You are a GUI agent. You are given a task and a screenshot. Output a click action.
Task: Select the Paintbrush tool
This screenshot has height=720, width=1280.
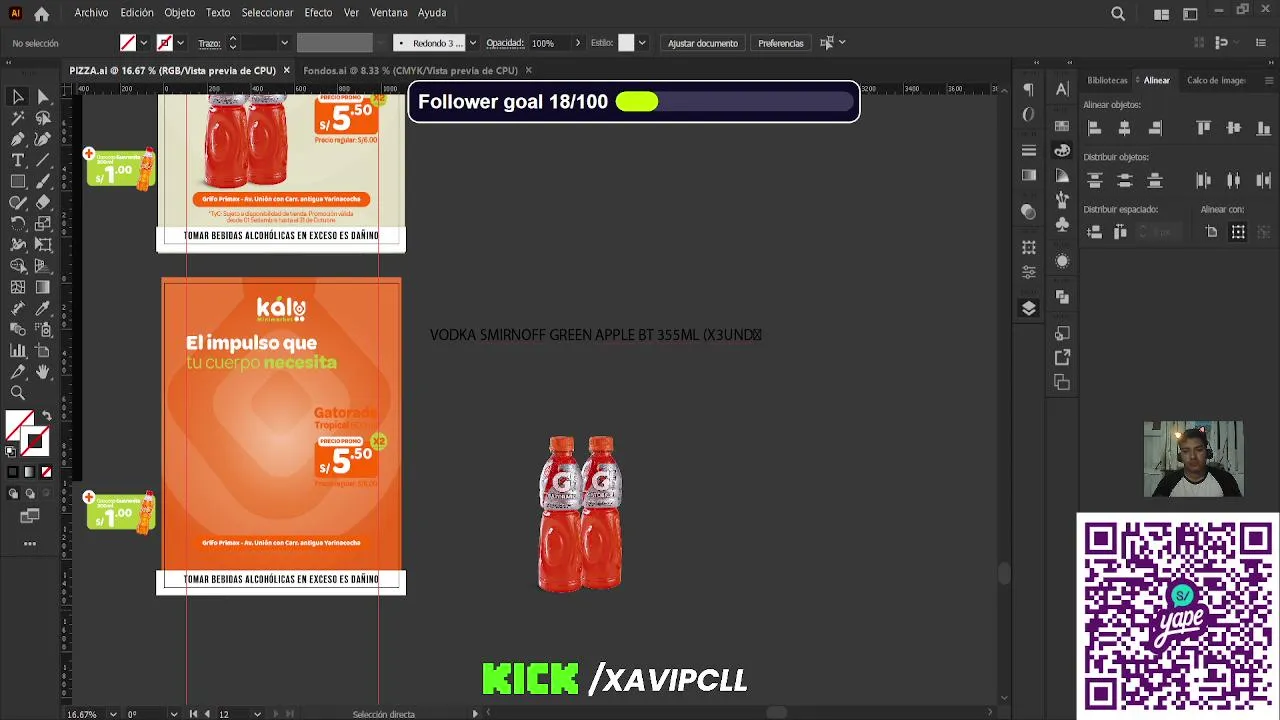pos(43,181)
